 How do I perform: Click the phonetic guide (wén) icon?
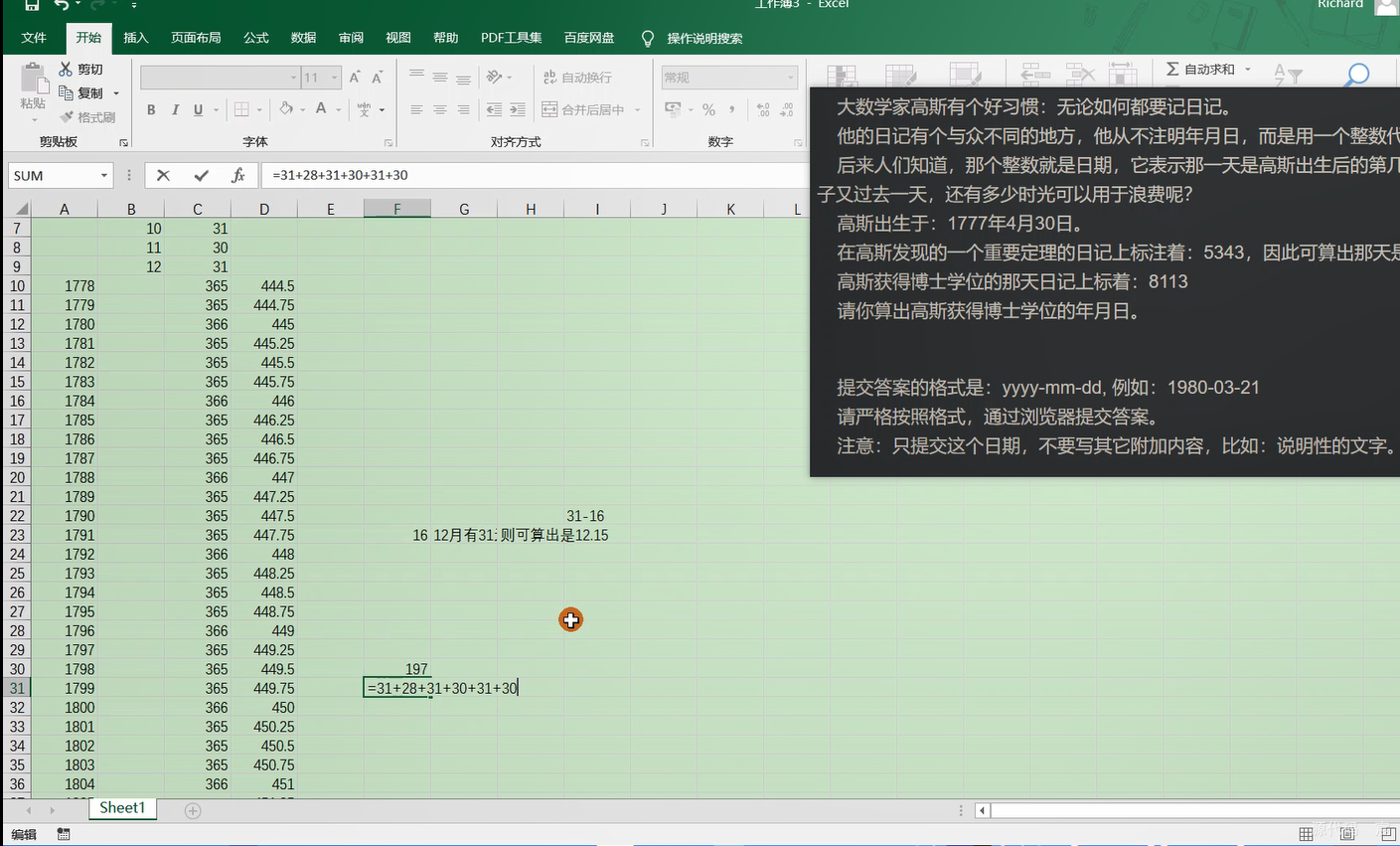pyautogui.click(x=364, y=109)
